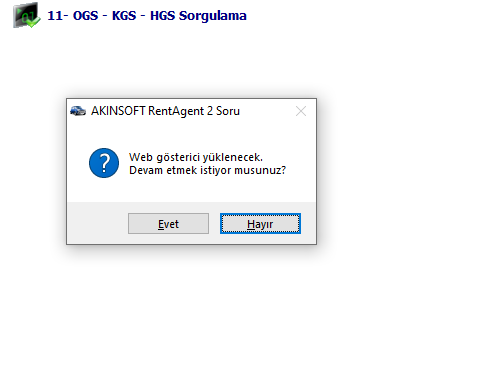Click the empty title bar space before the X
This screenshot has height=366, width=485.
click(267, 111)
